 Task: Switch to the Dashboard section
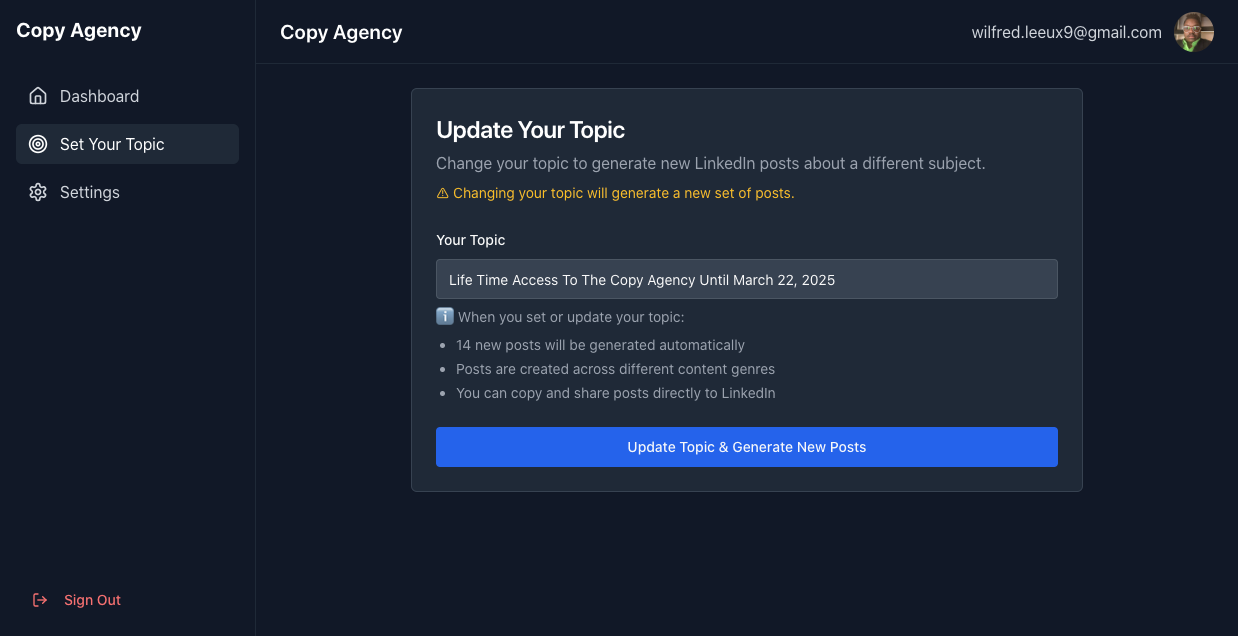point(99,95)
